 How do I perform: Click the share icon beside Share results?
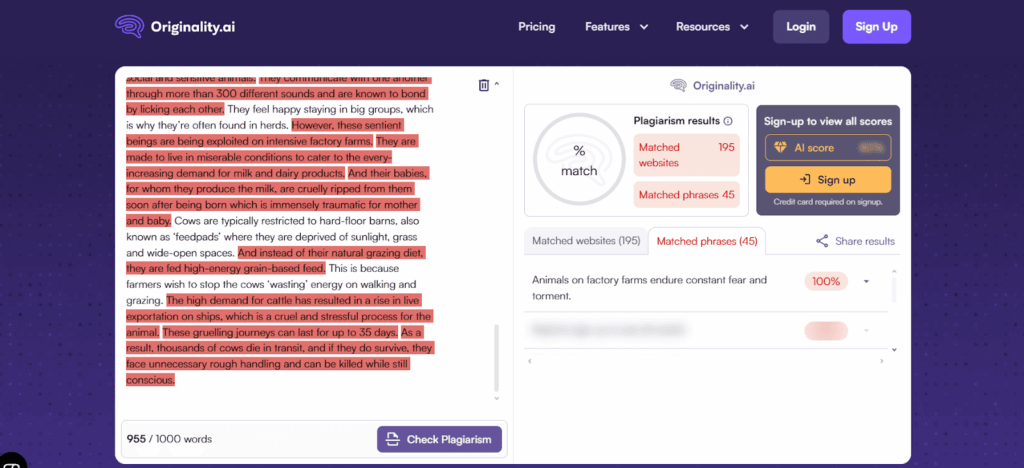click(x=822, y=242)
